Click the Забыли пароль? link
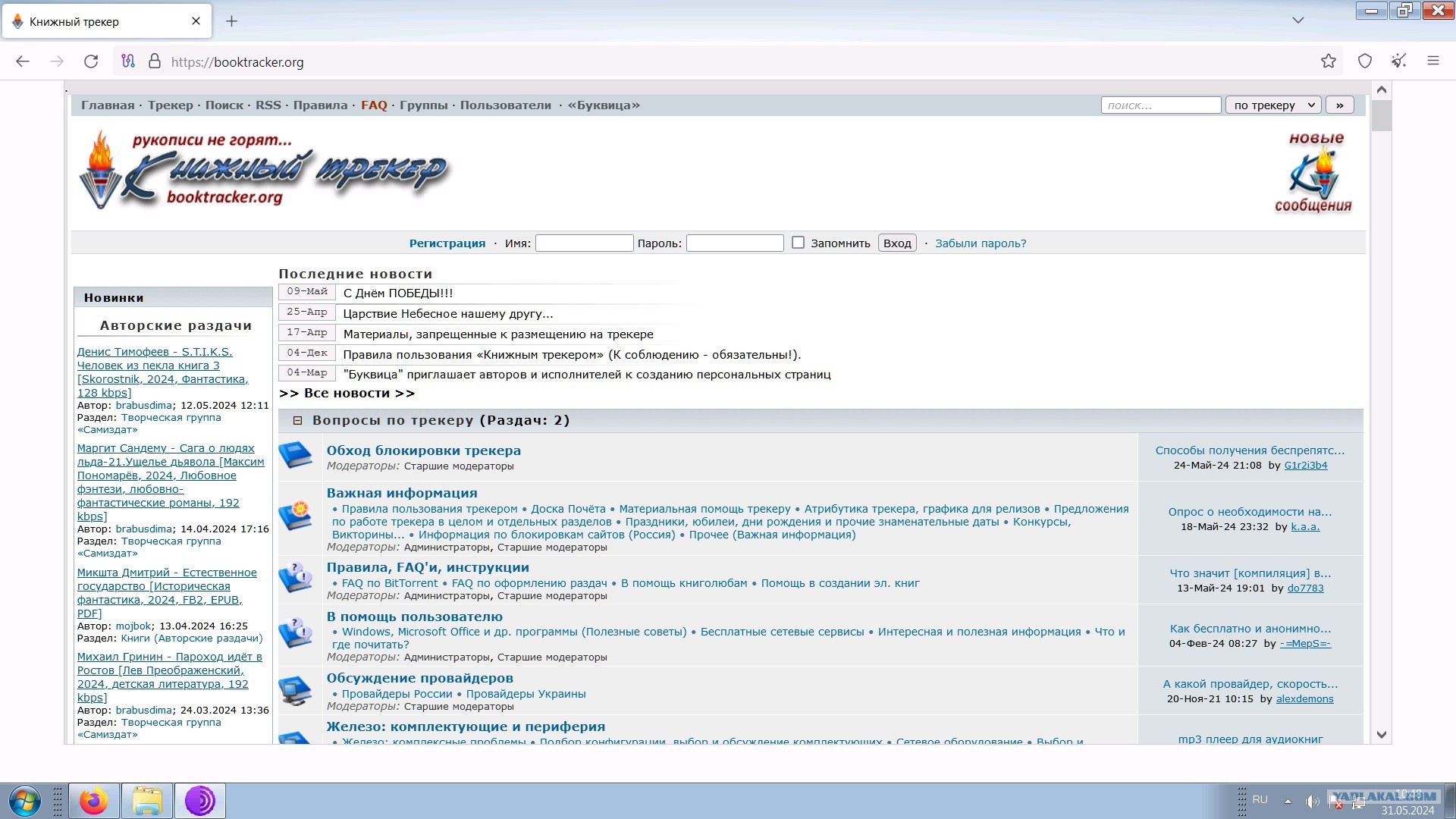This screenshot has width=1456, height=819. tap(981, 243)
